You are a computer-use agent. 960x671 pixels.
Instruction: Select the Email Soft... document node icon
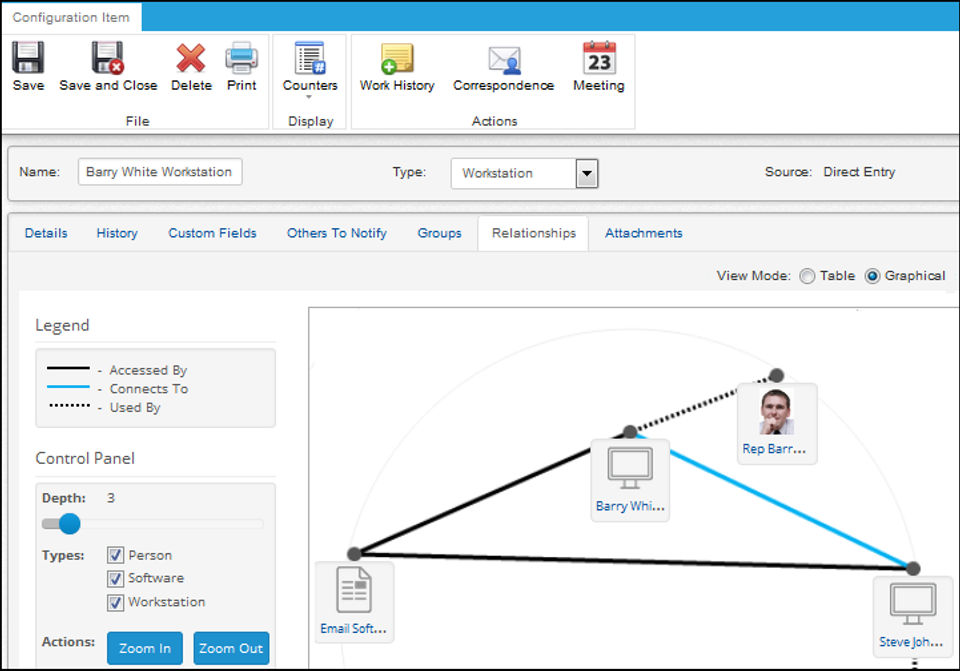click(x=354, y=590)
